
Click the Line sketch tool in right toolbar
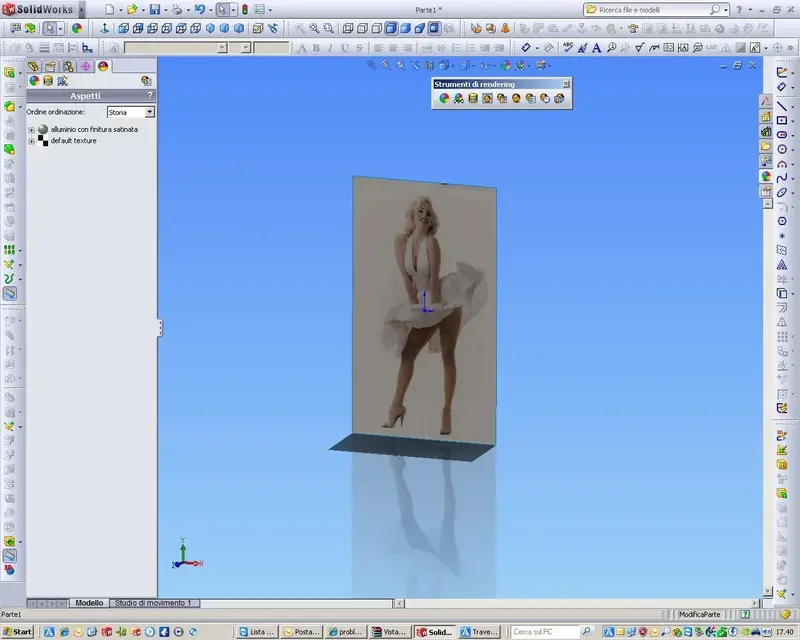point(782,106)
